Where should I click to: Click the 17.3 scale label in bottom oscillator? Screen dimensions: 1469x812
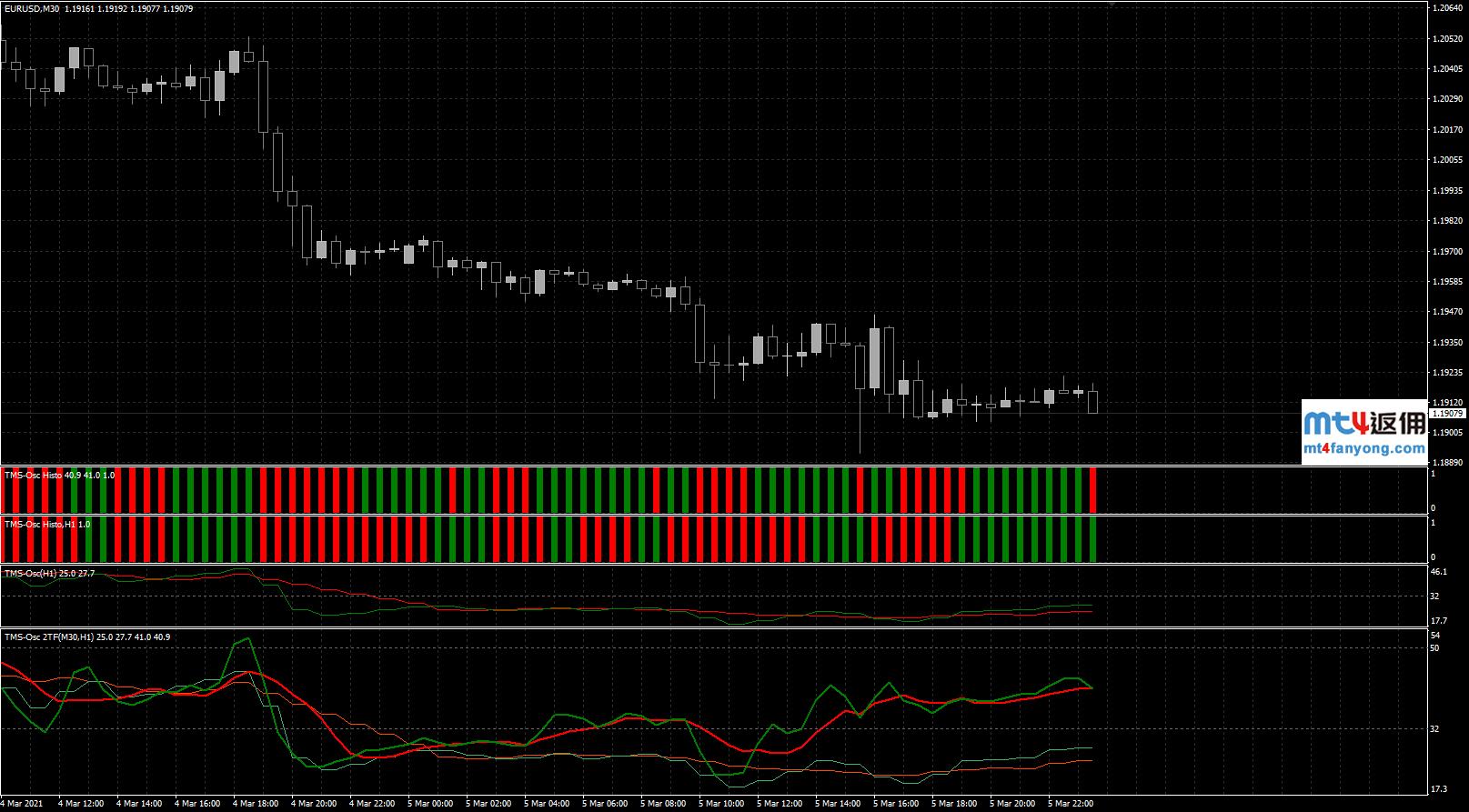click(x=1439, y=788)
